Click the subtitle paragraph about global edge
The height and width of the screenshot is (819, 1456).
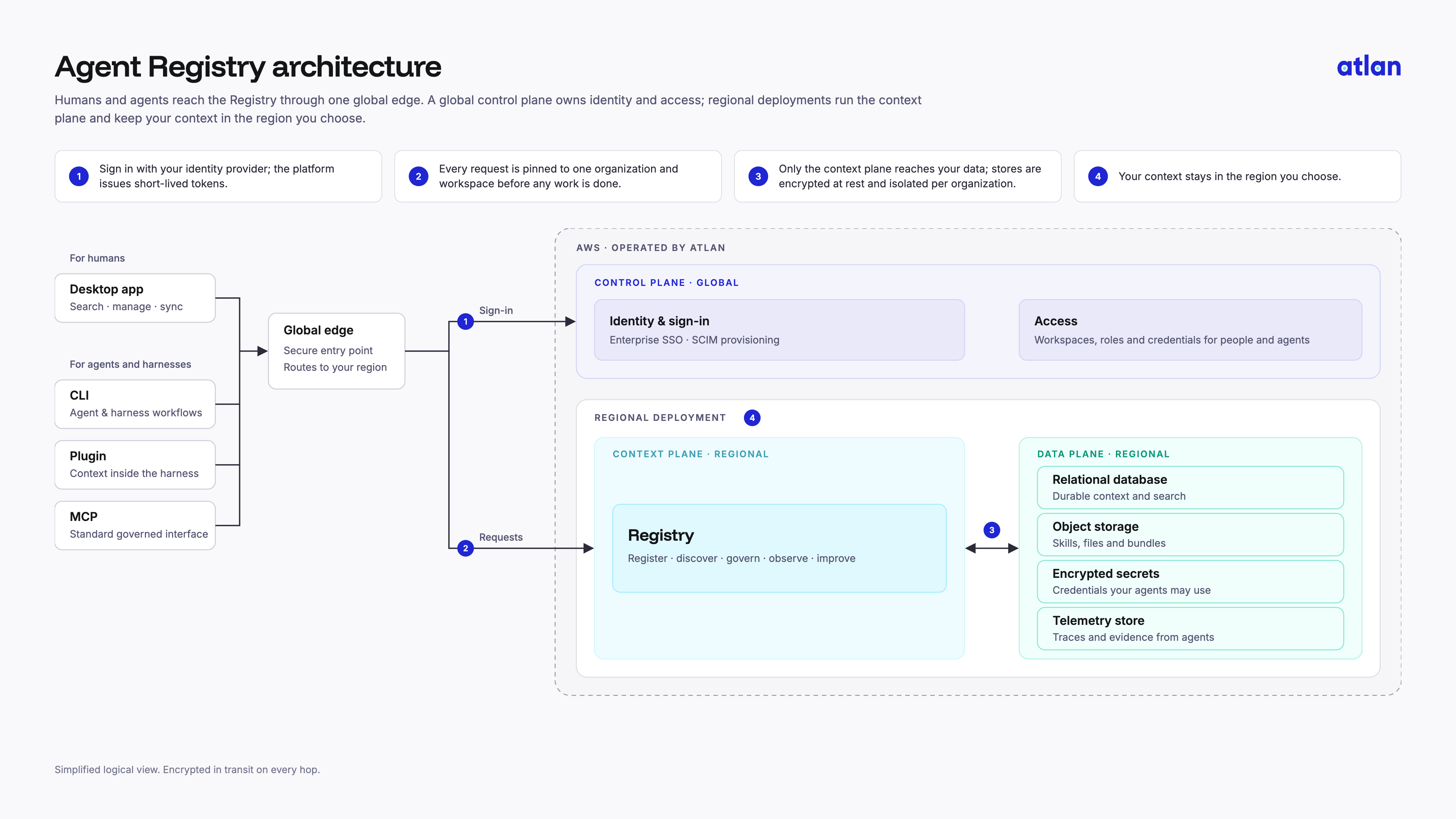[488, 109]
